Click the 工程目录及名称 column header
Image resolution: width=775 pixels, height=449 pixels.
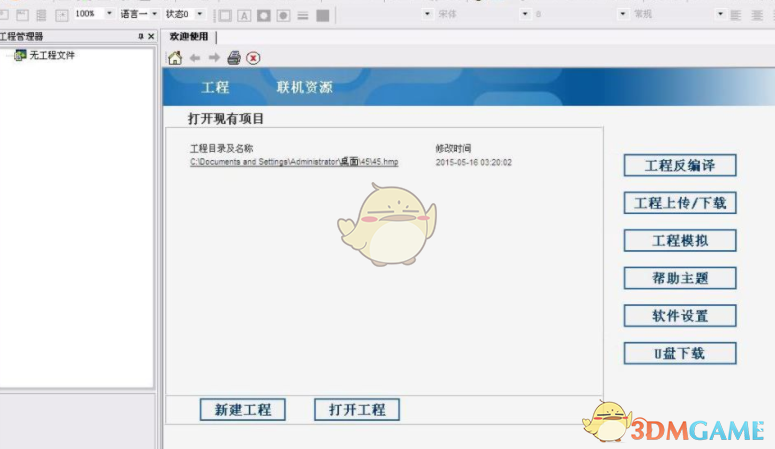coord(221,148)
